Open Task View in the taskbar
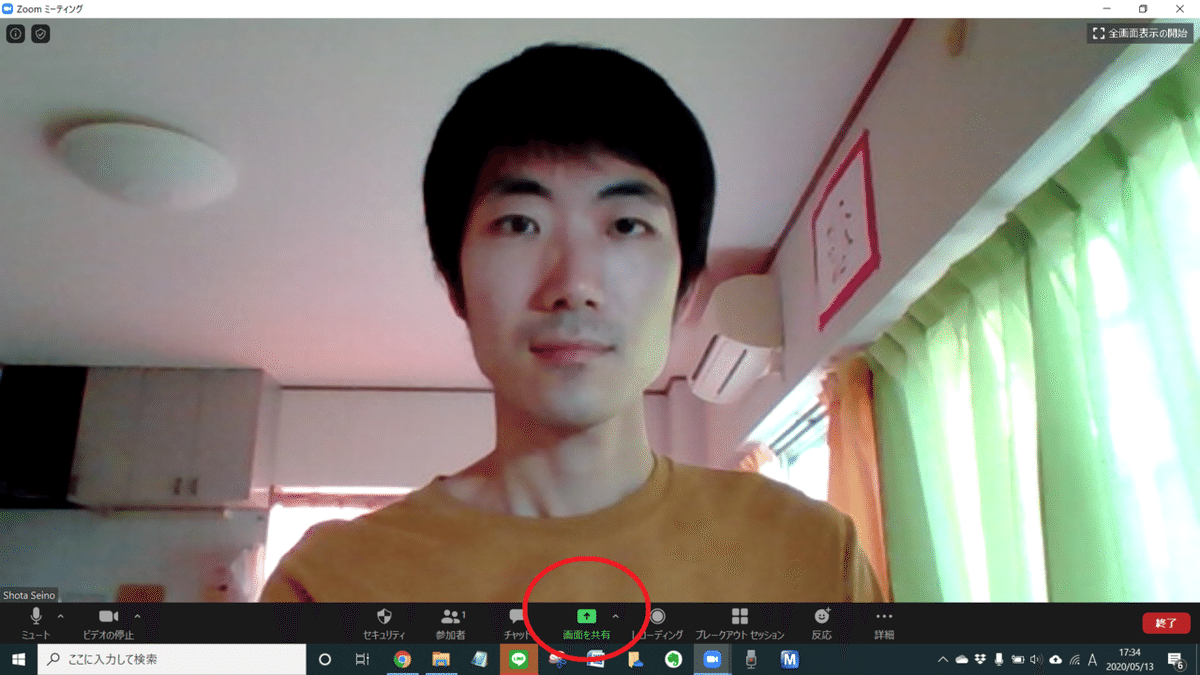This screenshot has height=675, width=1200. [x=363, y=659]
